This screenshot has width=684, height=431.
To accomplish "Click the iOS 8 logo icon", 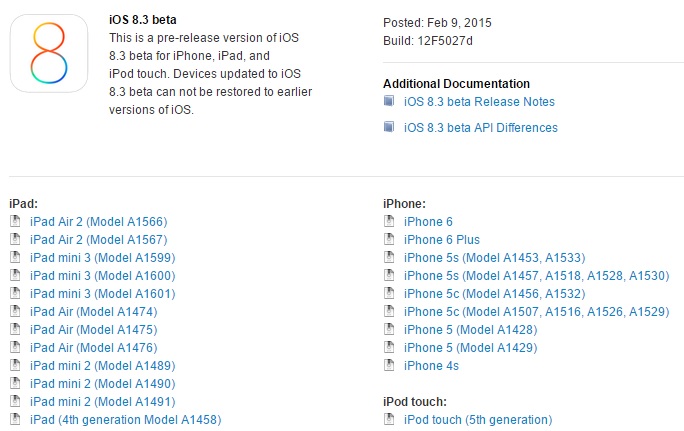I will (49, 53).
